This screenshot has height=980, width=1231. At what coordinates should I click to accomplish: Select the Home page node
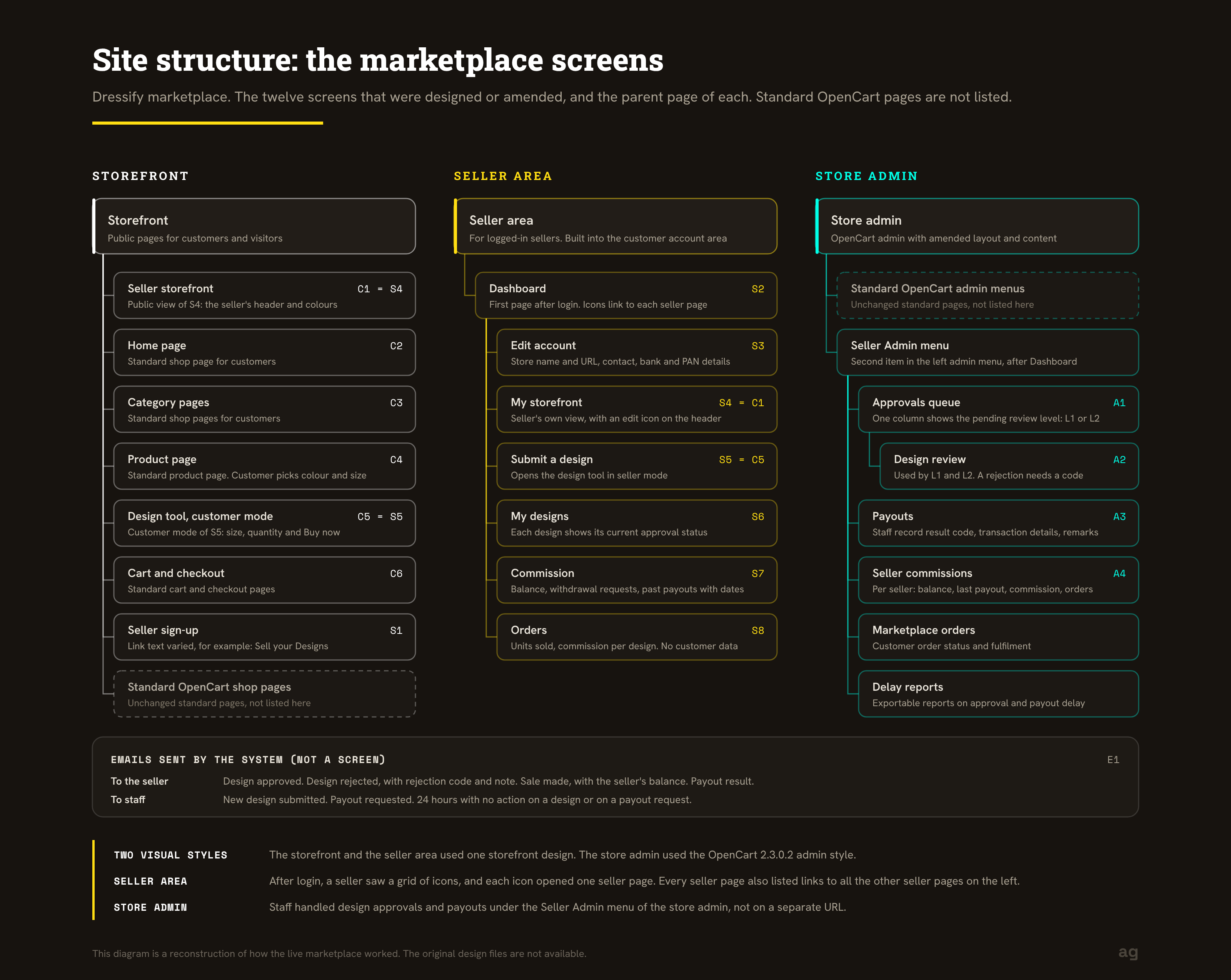(264, 352)
